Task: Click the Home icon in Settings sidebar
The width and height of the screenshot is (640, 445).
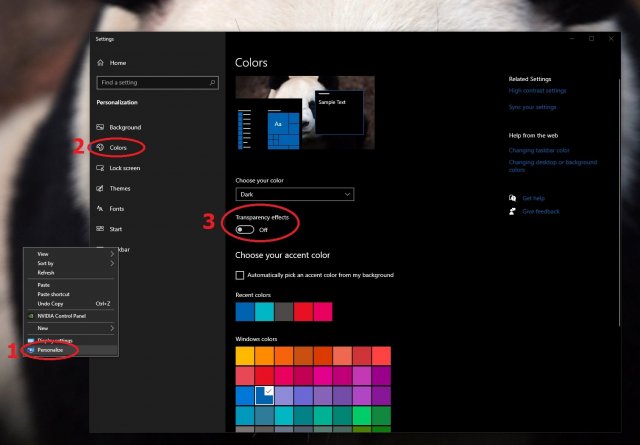Action: click(101, 63)
